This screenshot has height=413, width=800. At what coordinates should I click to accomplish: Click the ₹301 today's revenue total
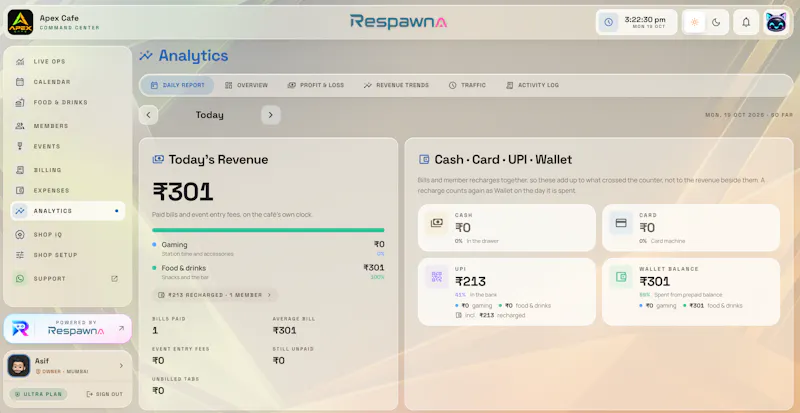pos(183,192)
